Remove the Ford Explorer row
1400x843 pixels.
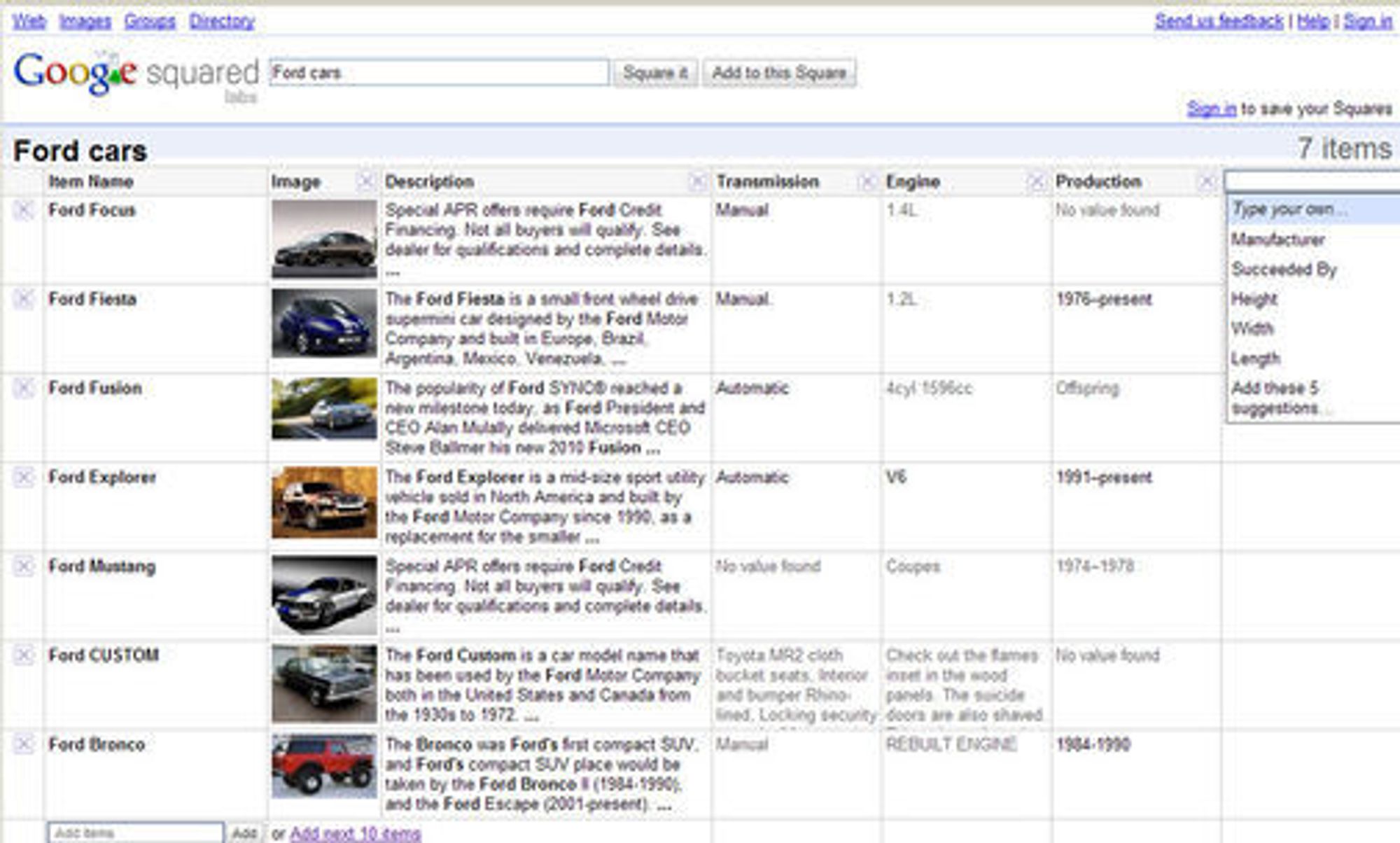(x=23, y=478)
